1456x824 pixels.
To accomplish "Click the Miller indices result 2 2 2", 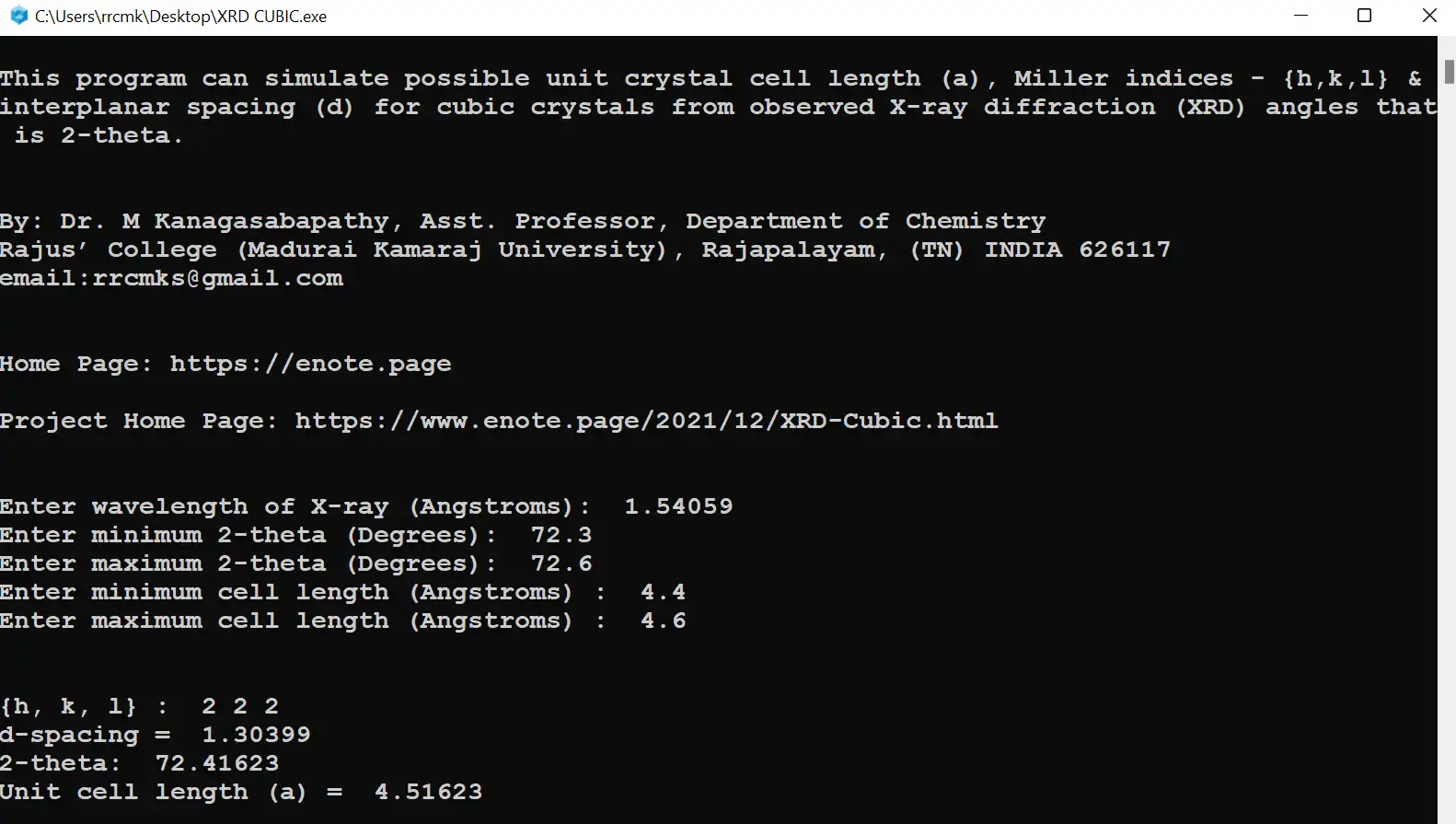I will (239, 706).
